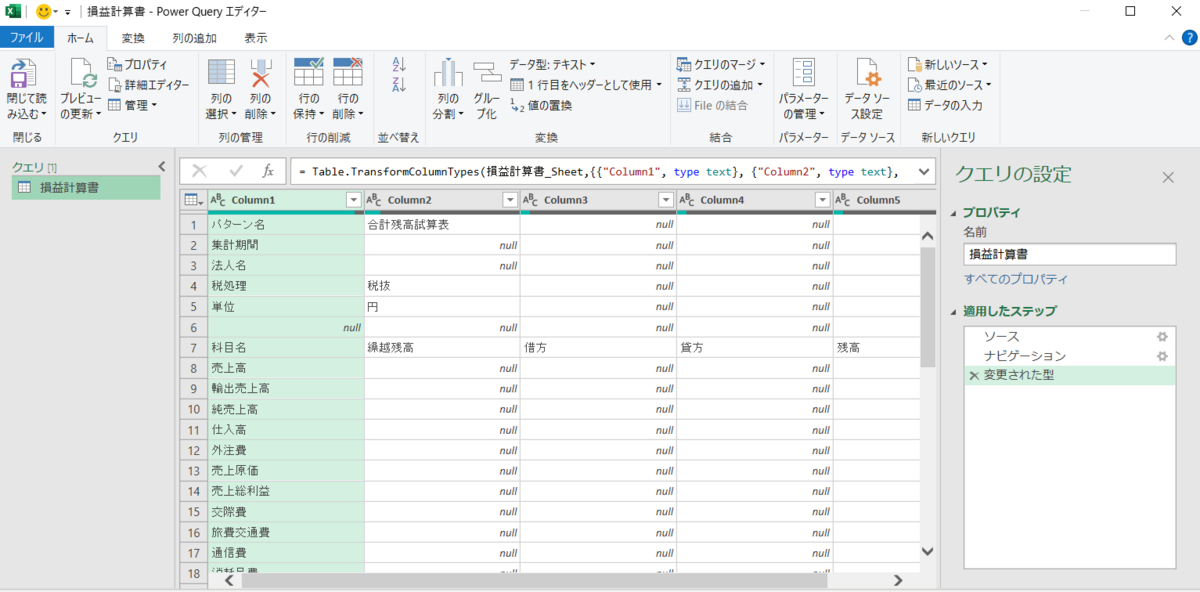
Task: Sort descending with the Z-A icon
Action: tap(400, 85)
